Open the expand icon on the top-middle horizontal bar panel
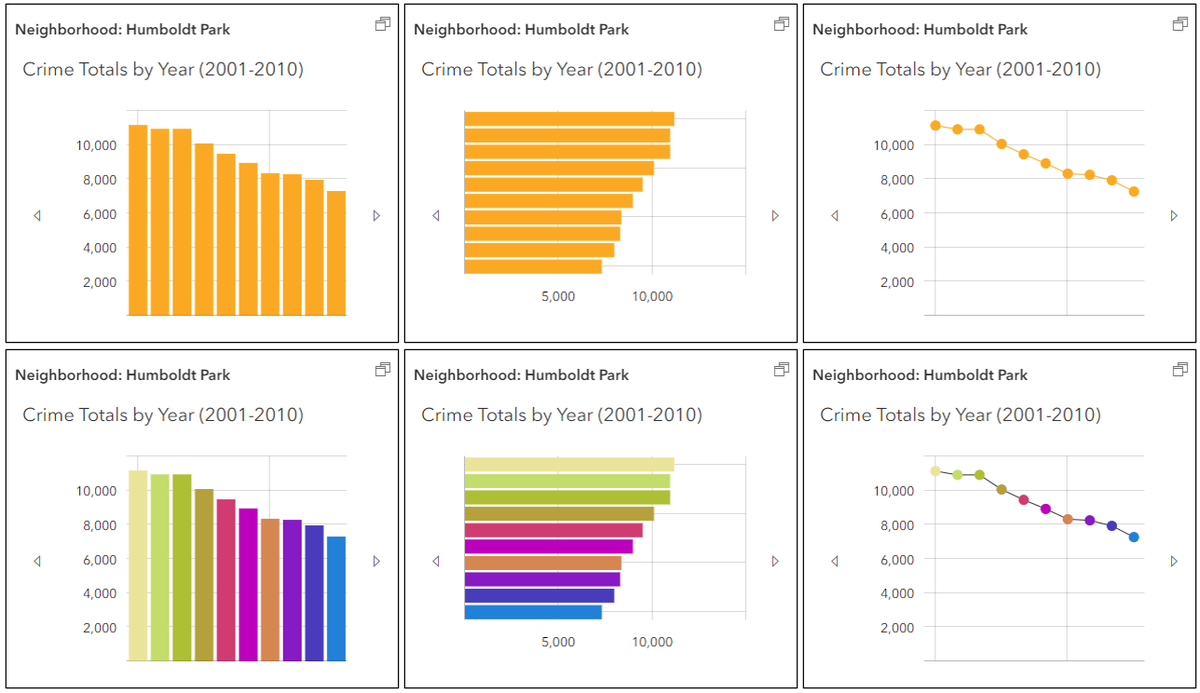1200x693 pixels. pos(780,23)
